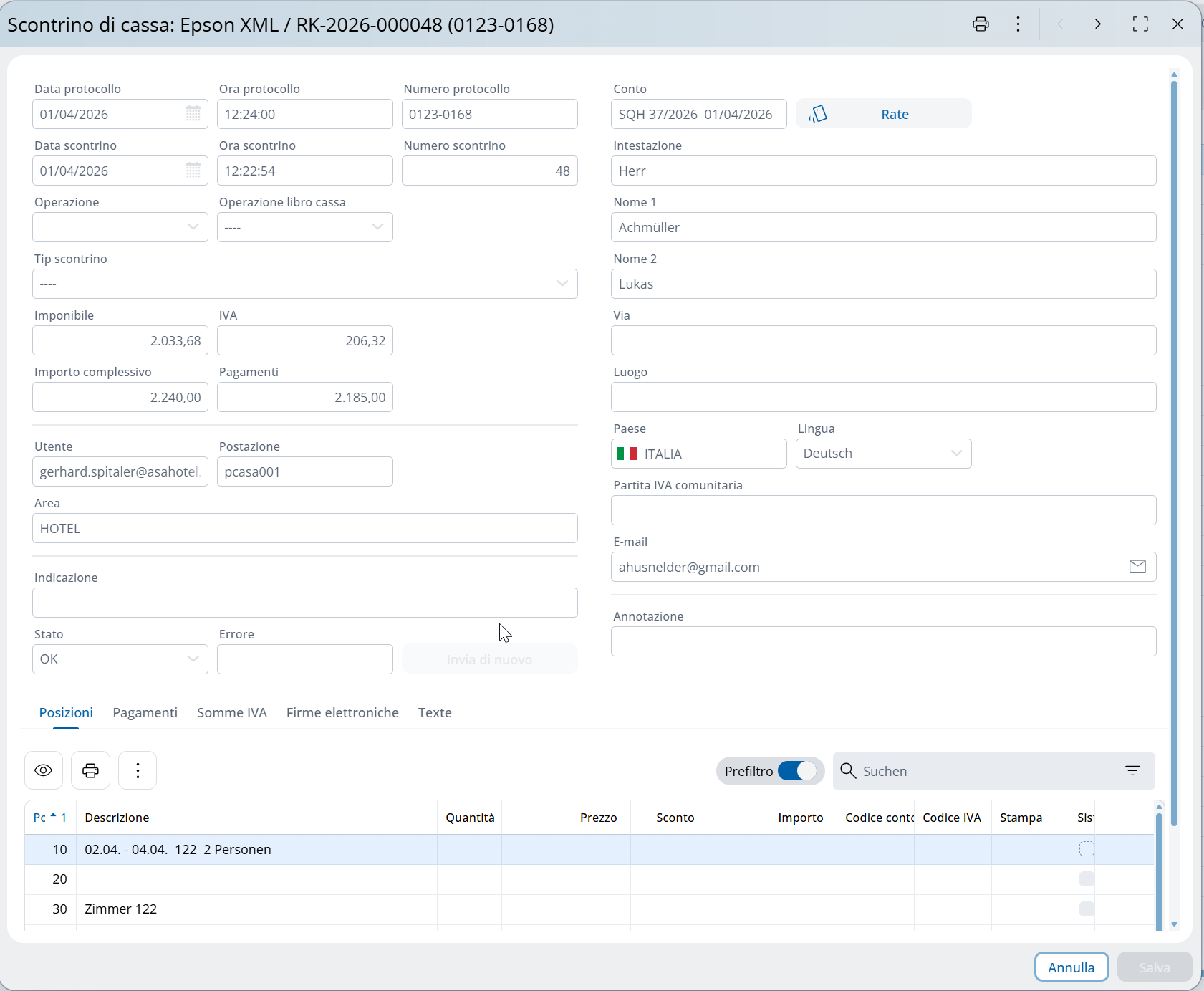1204x991 pixels.
Task: Open the Somme IVA tab
Action: [232, 712]
